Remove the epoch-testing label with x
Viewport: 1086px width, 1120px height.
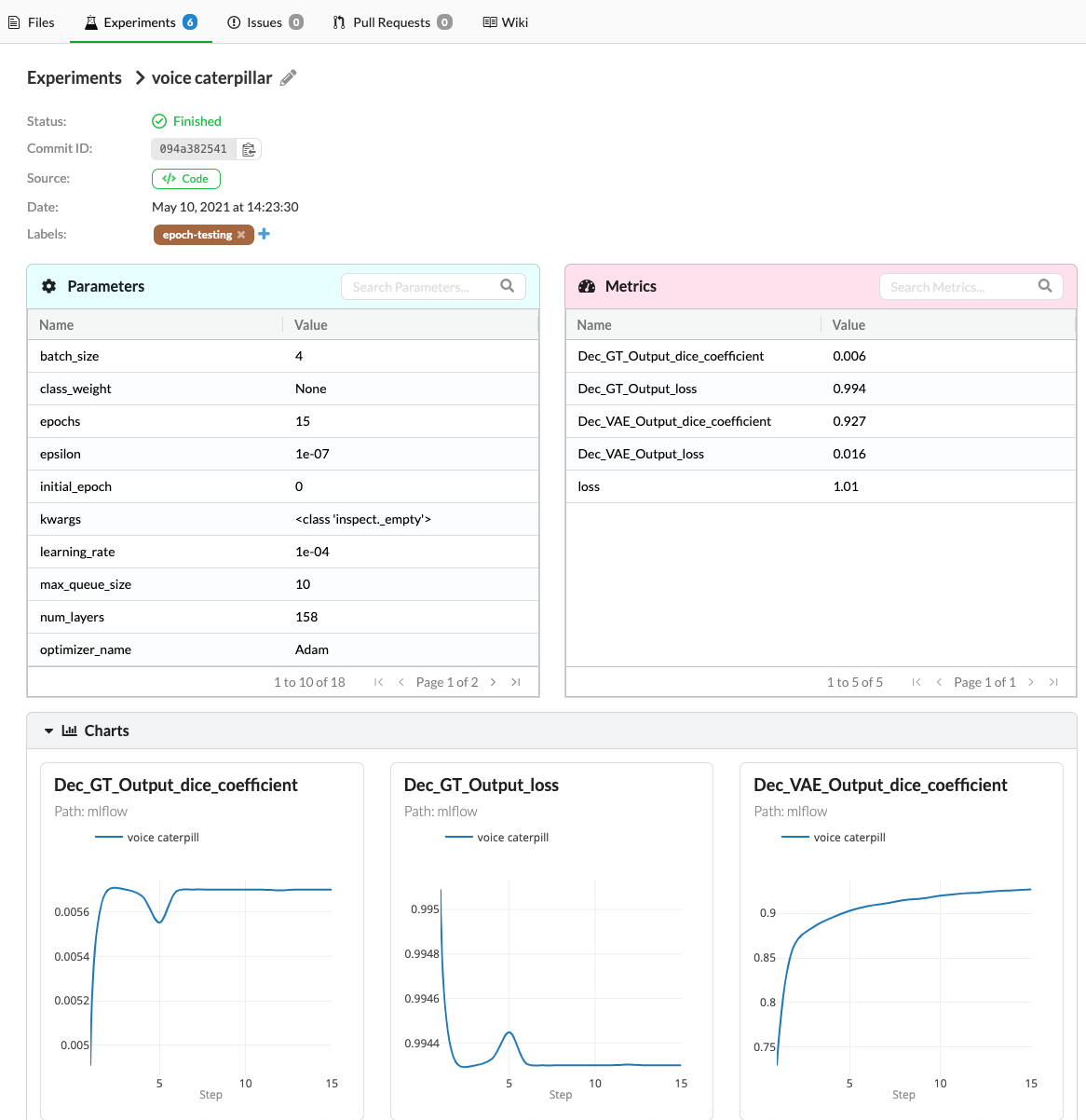tap(241, 235)
